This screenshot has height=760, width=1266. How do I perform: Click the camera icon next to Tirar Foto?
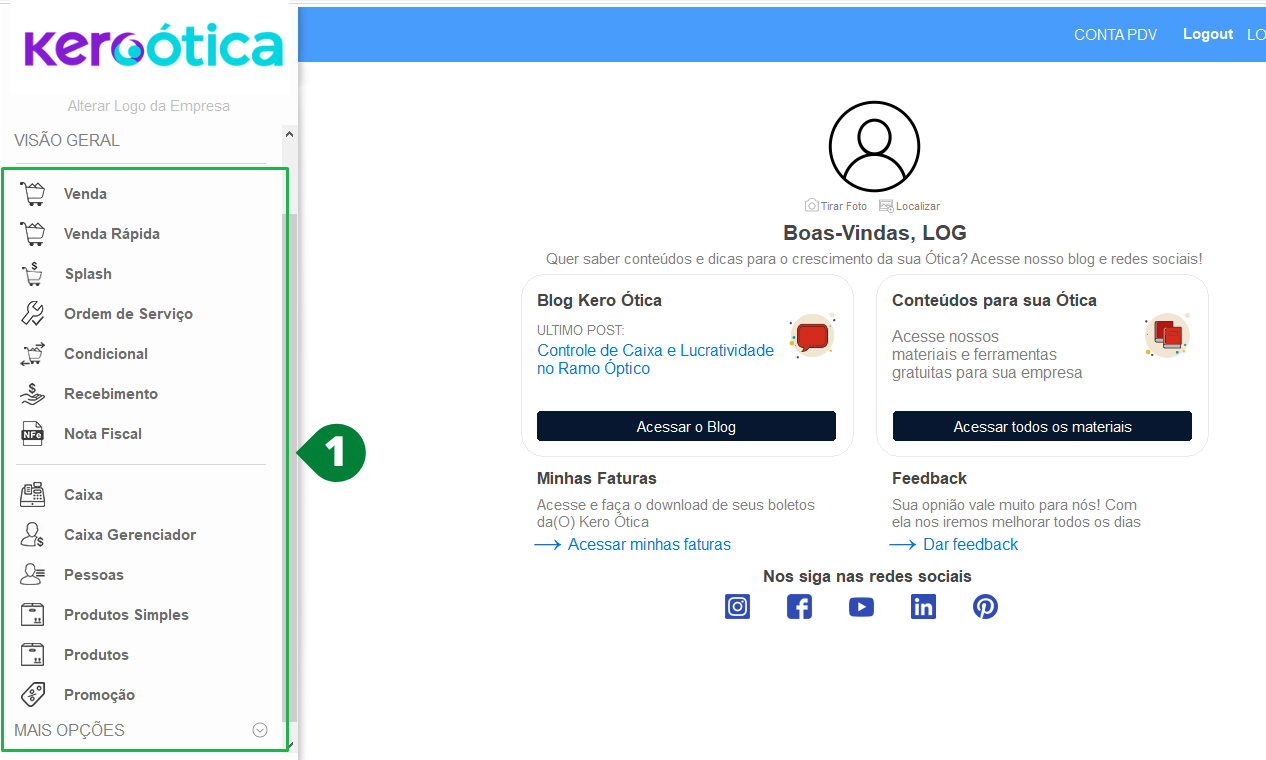[811, 205]
